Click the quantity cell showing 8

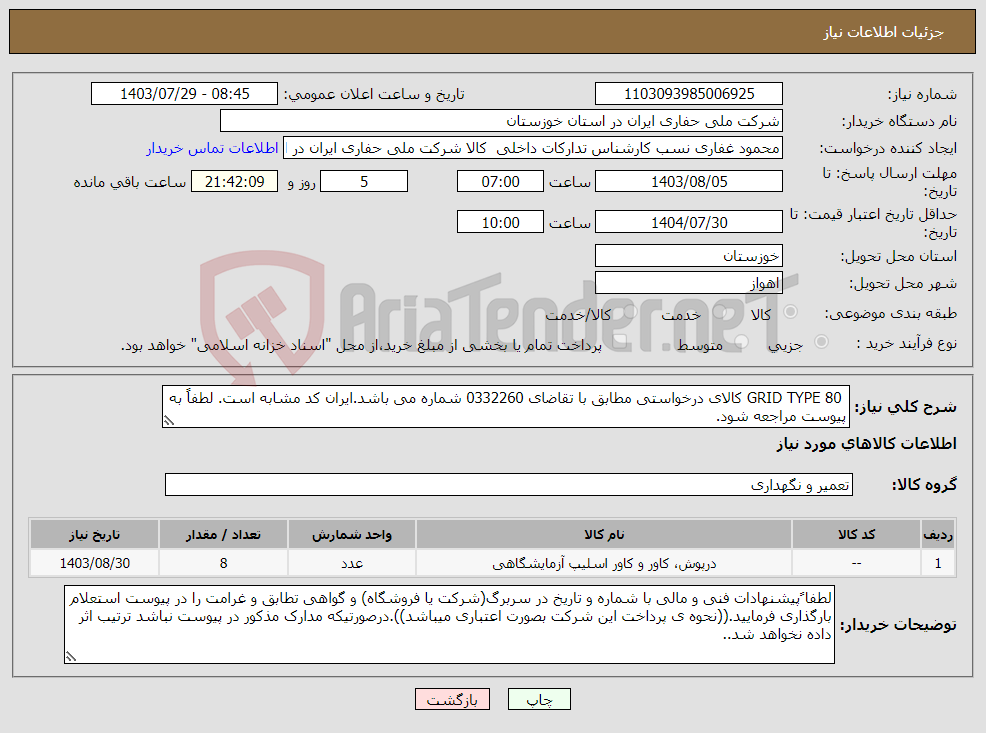pyautogui.click(x=223, y=563)
